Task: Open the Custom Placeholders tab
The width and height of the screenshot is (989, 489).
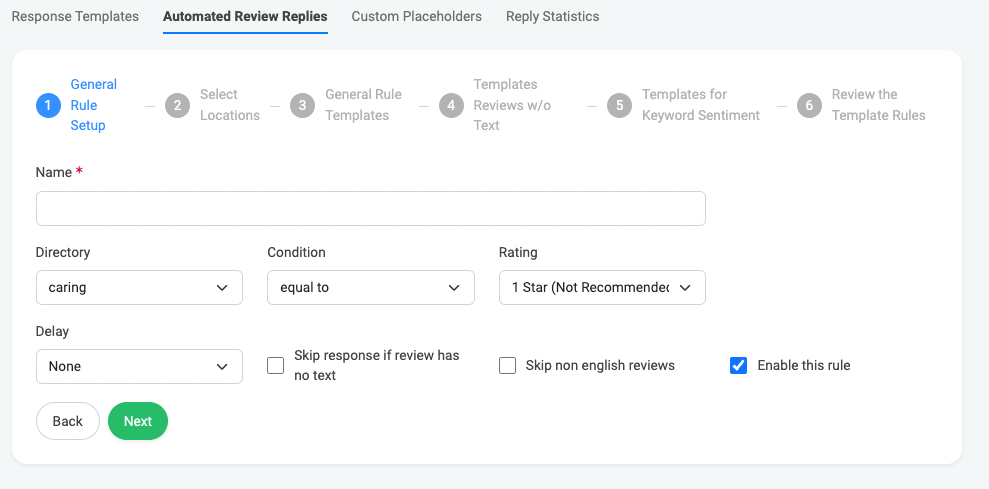Action: click(x=416, y=16)
